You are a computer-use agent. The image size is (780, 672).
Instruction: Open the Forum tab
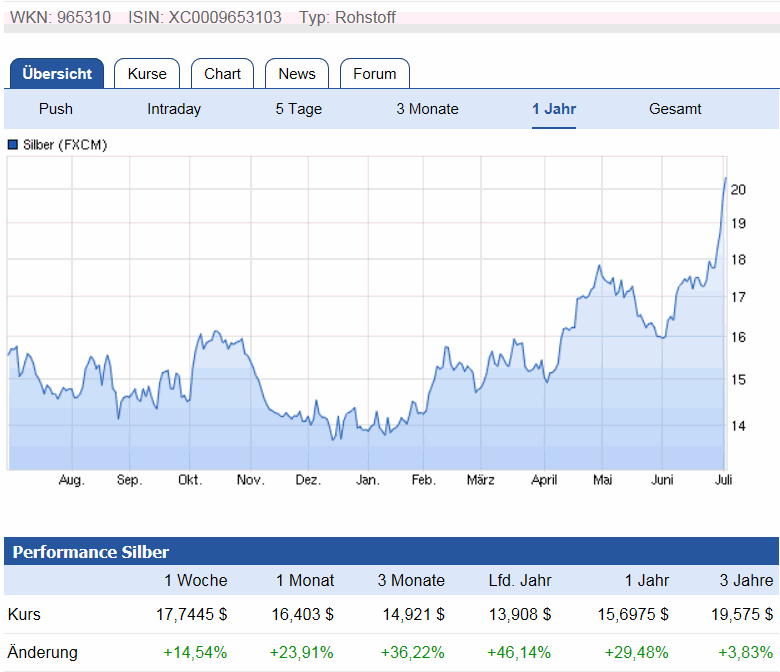click(374, 74)
